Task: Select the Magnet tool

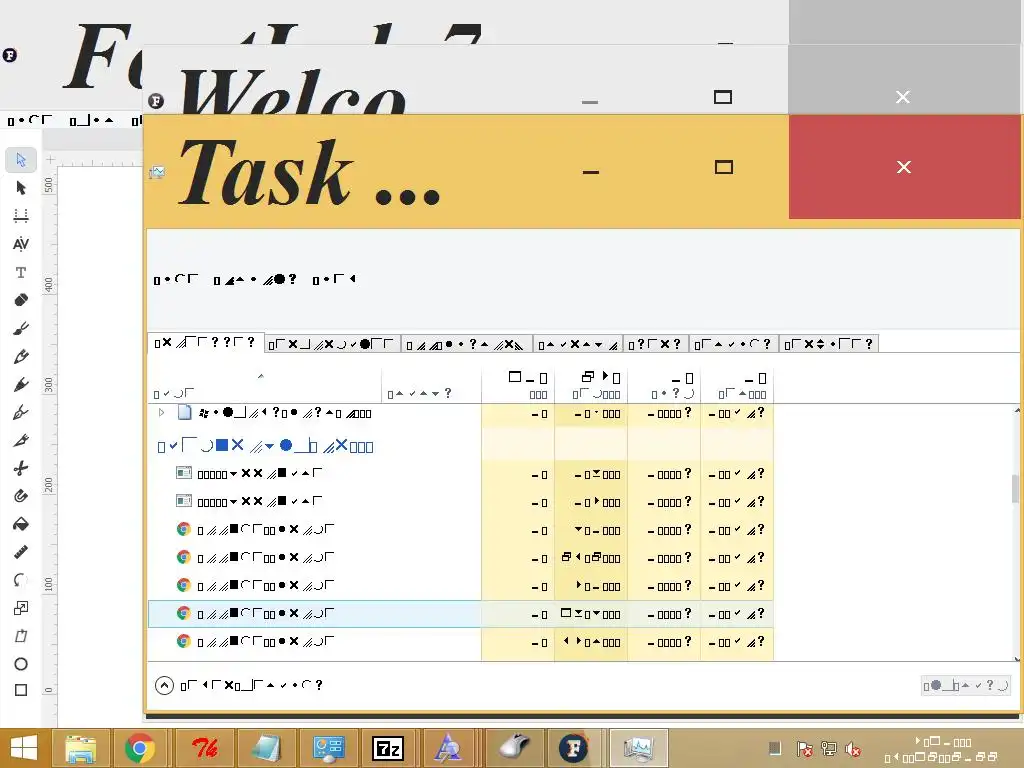Action: coord(21,496)
